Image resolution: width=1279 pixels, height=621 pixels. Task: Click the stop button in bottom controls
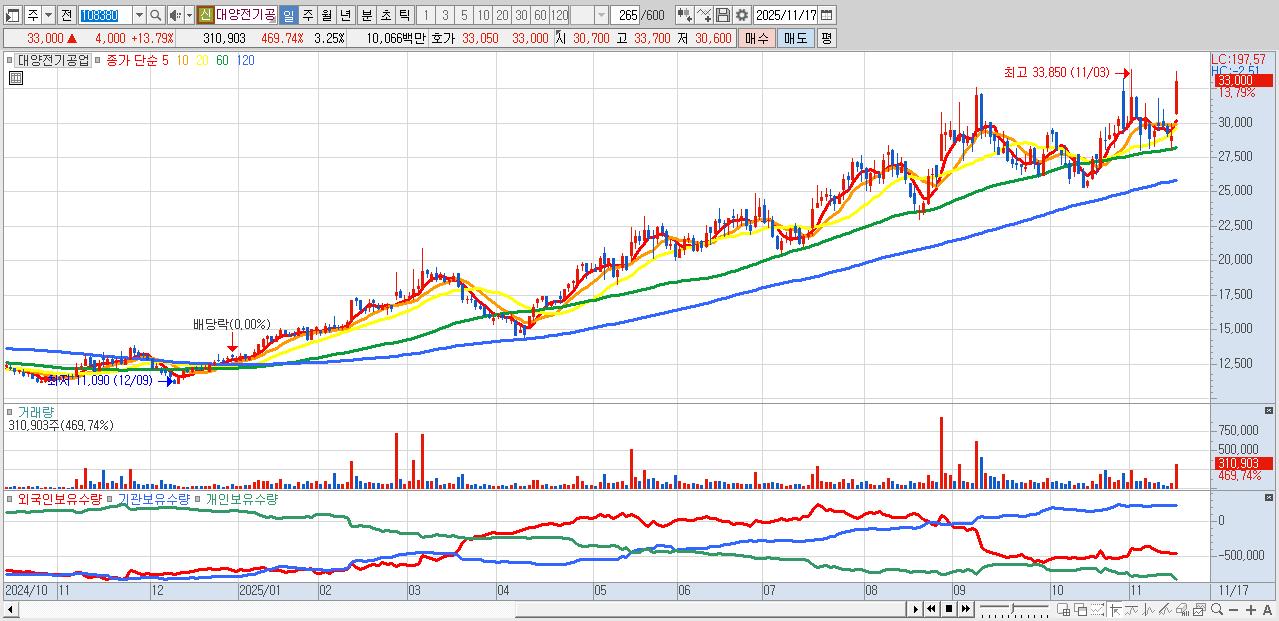949,609
